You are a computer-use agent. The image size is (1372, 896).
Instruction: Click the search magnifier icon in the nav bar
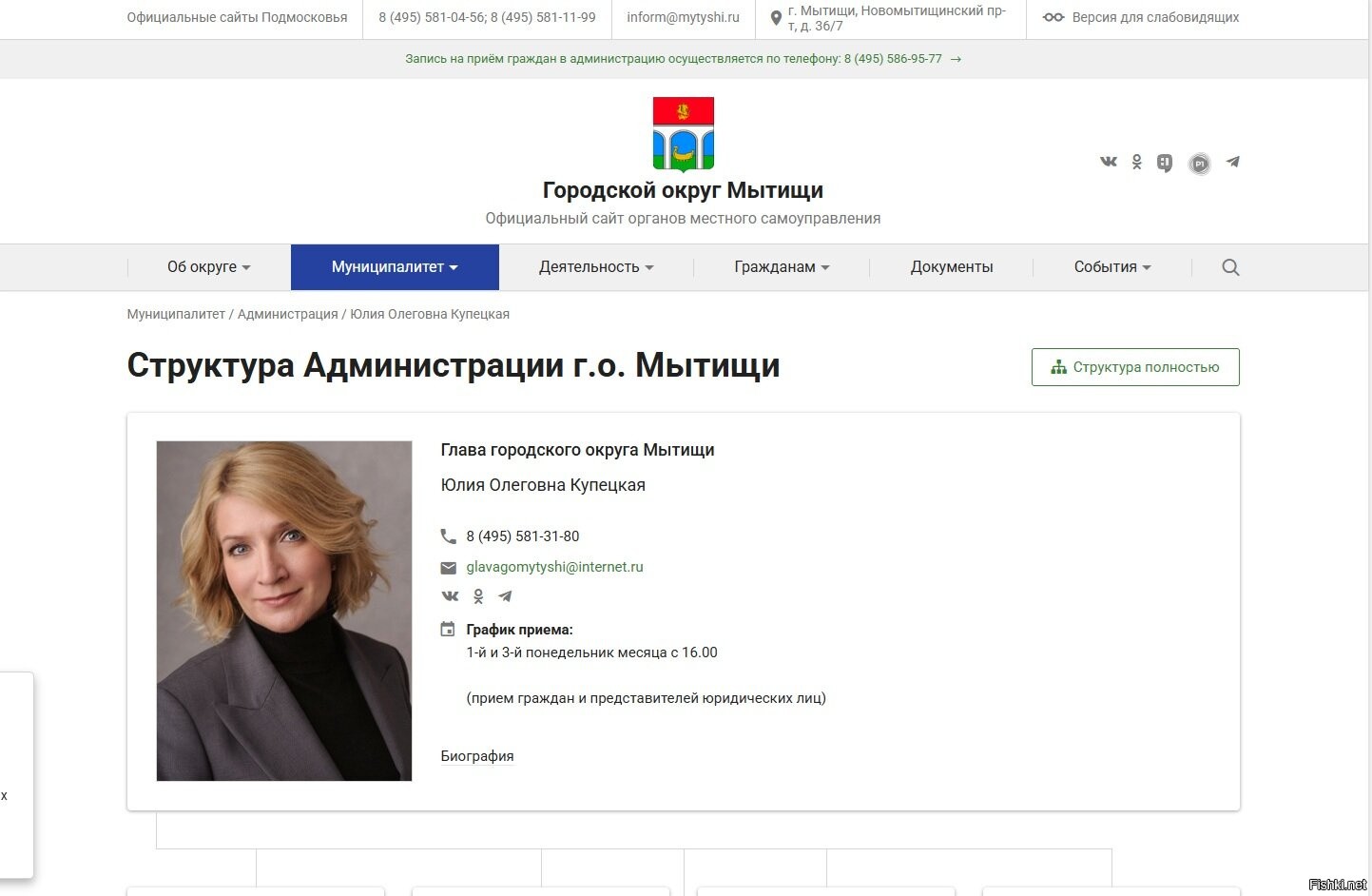point(1230,267)
